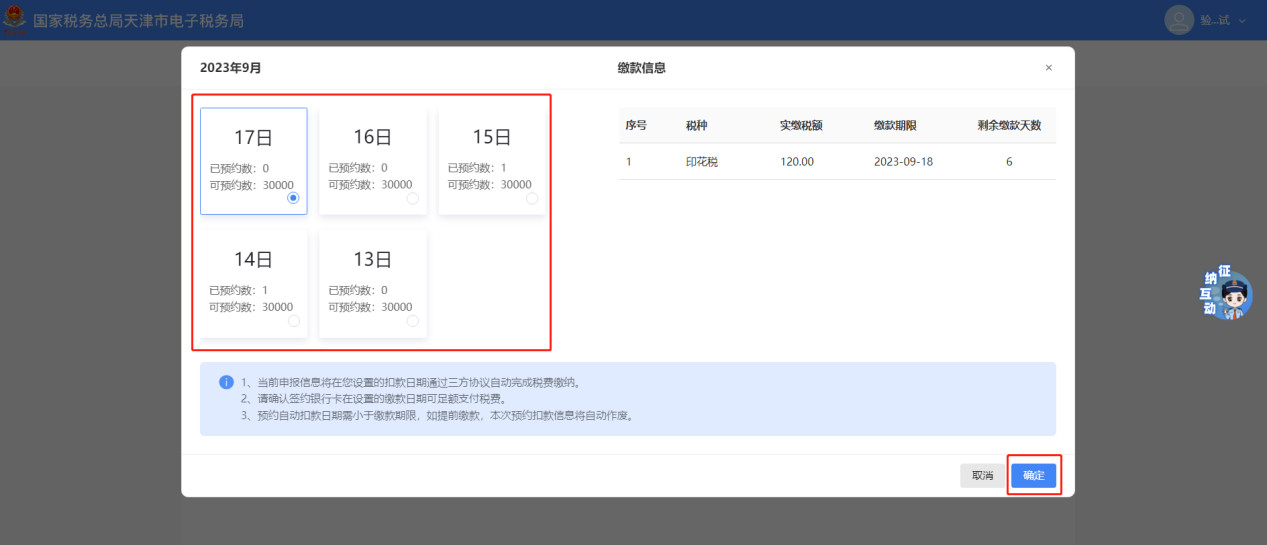This screenshot has height=545, width=1267.
Task: Click the tax bureau emblem logo
Action: [x=15, y=21]
